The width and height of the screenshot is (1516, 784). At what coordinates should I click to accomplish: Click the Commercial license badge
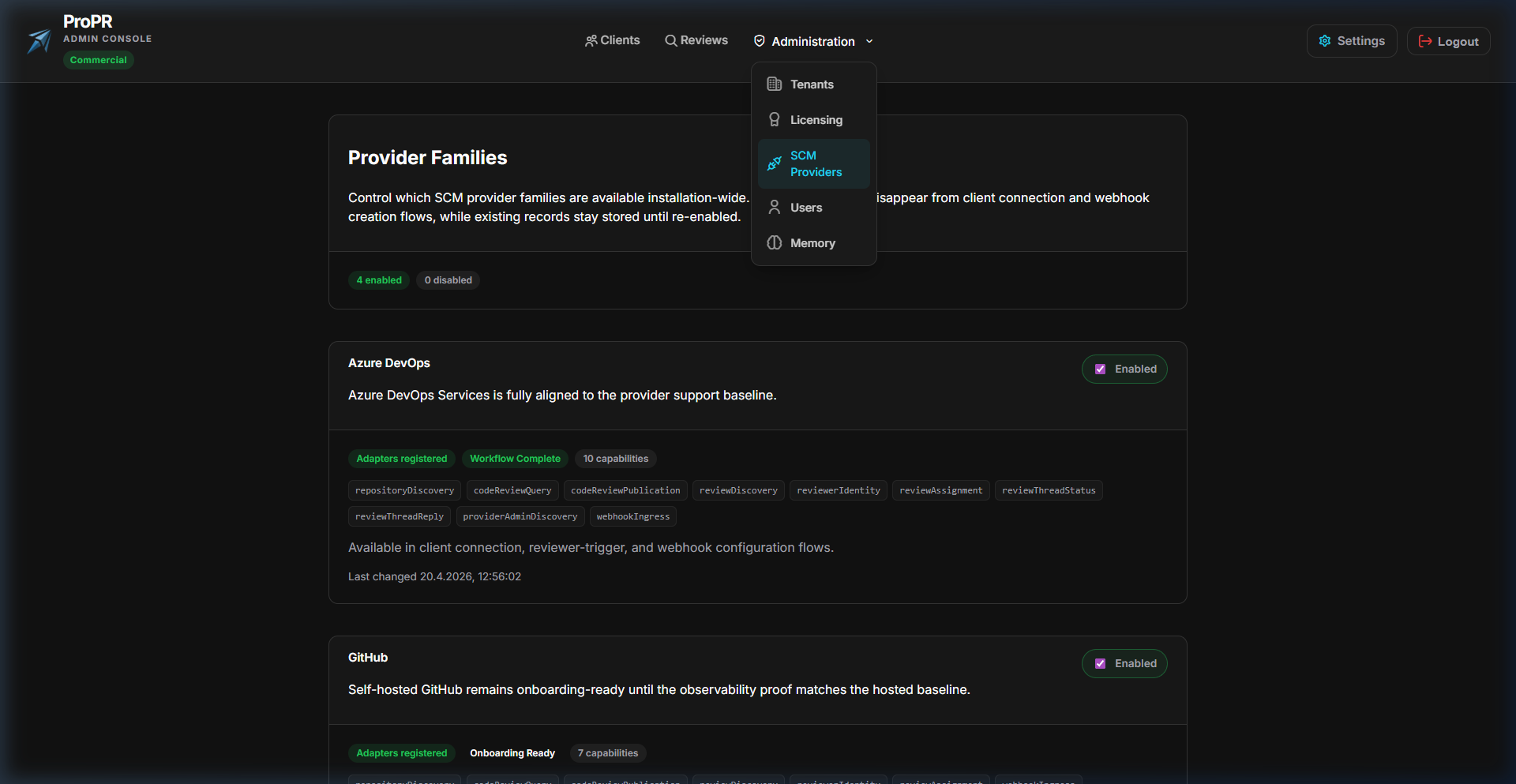[x=99, y=60]
